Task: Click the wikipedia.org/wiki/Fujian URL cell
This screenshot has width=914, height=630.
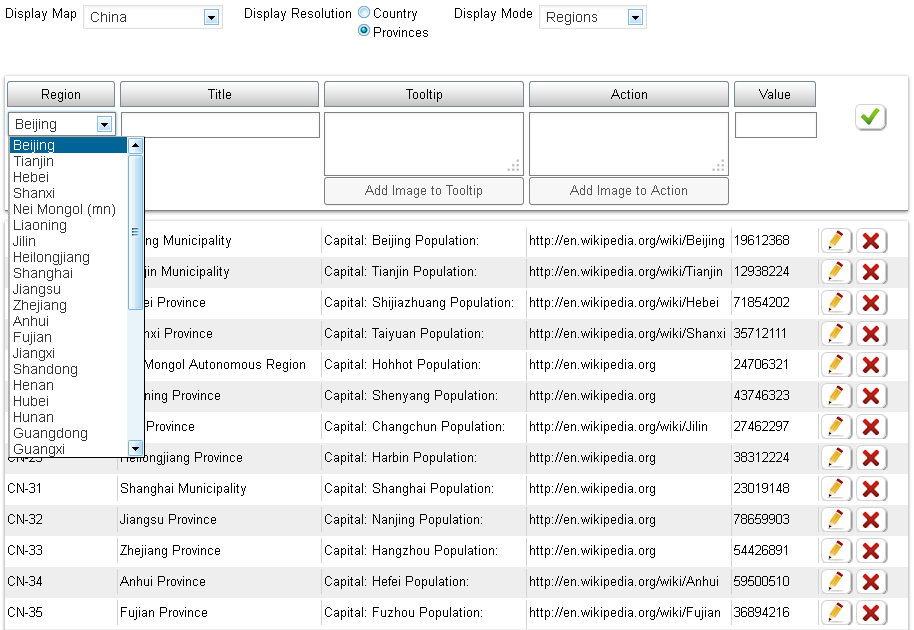Action: 625,613
